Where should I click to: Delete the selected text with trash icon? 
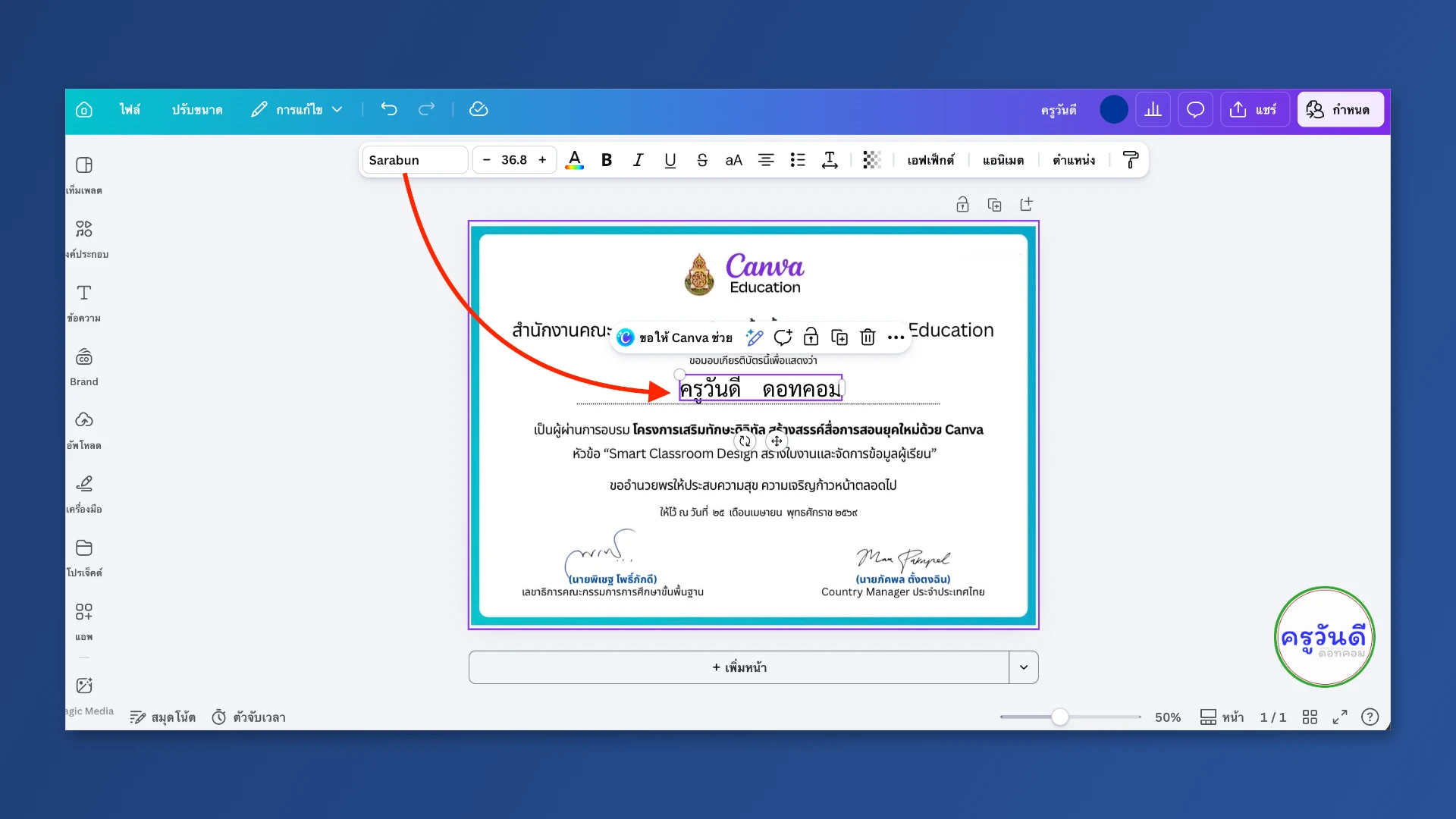pos(867,337)
